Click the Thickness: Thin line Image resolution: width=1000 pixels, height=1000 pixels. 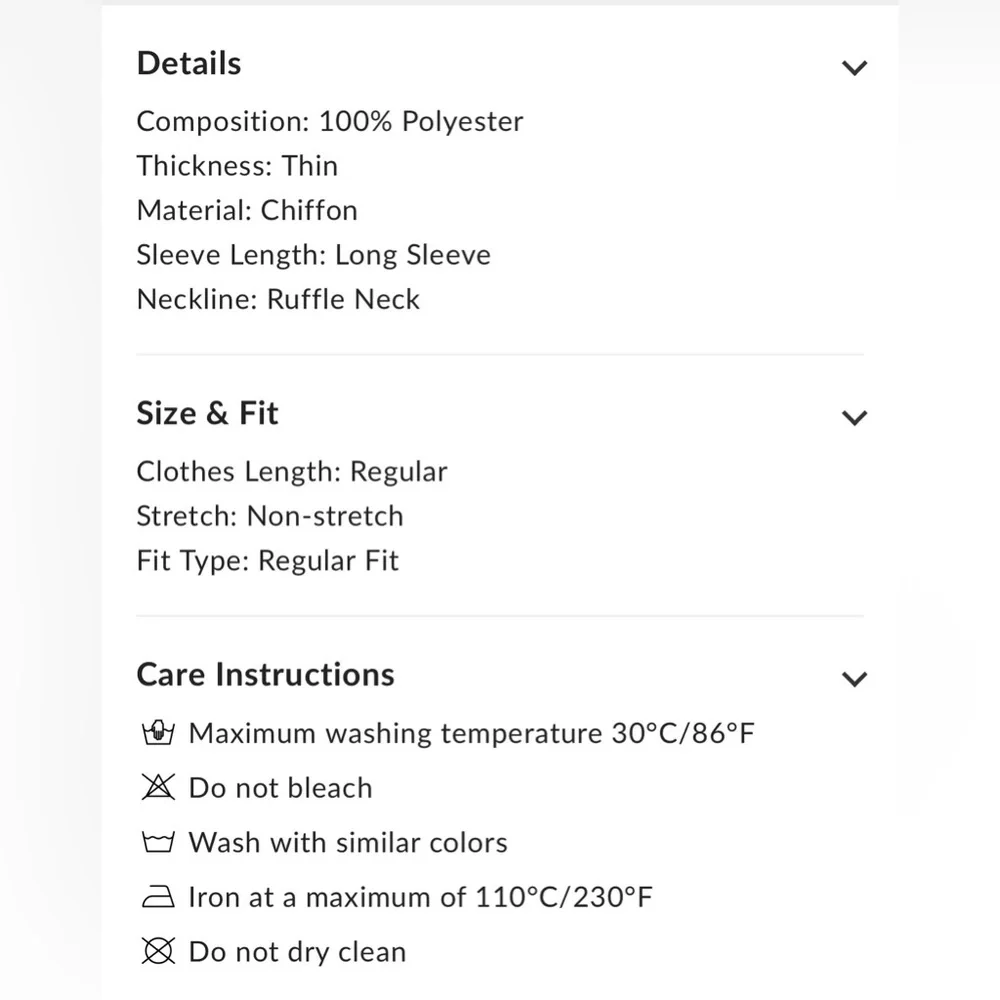(x=237, y=166)
